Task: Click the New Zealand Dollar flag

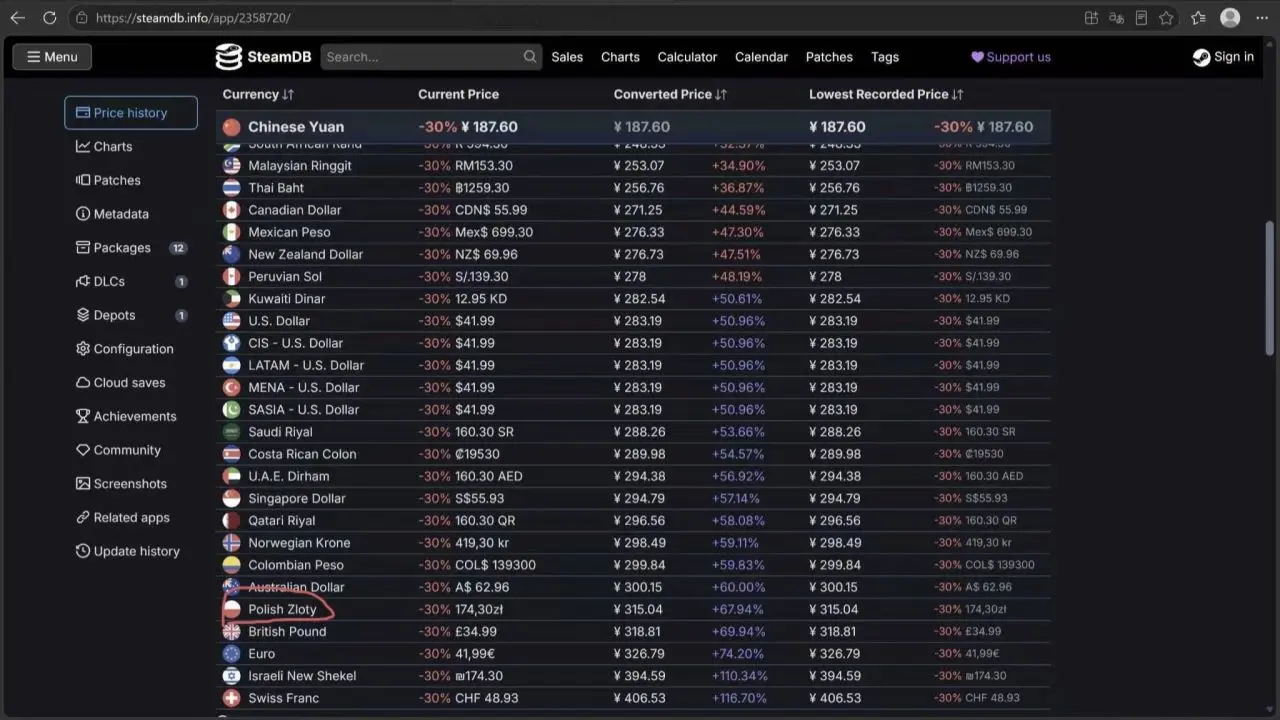Action: [x=231, y=254]
